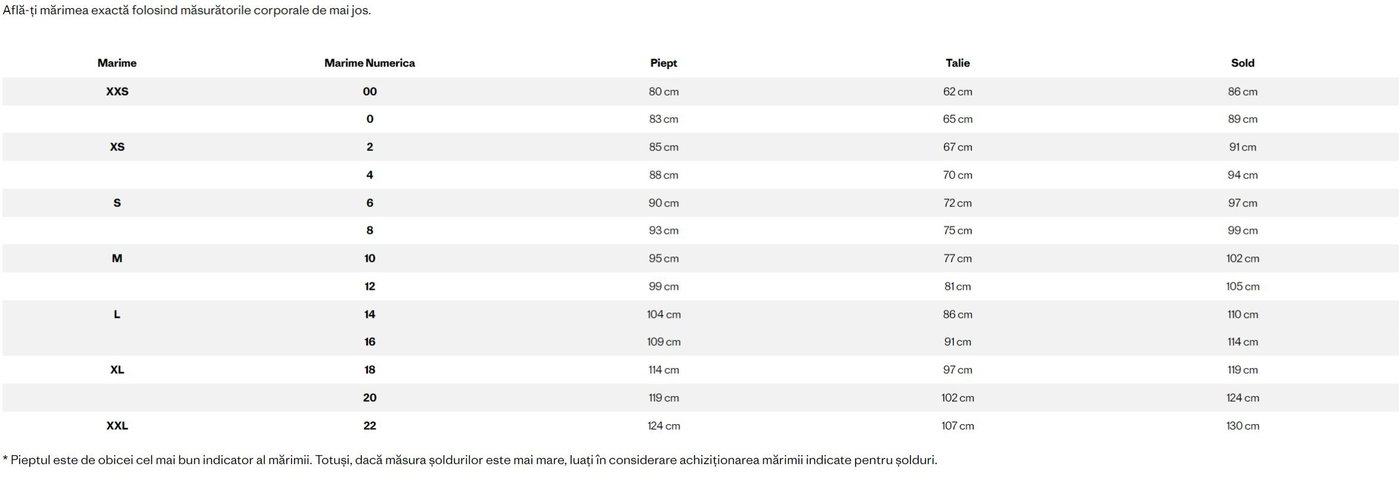
Task: Click numeric size 00 cell
Action: pos(369,91)
